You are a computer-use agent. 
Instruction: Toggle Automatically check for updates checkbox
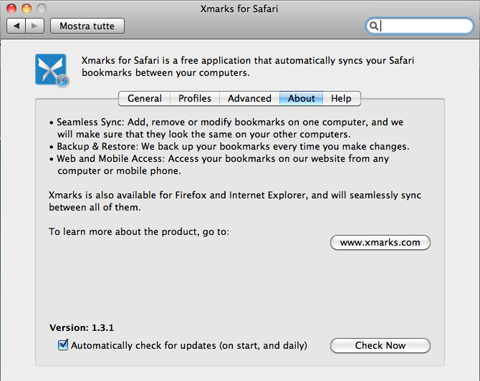pos(63,345)
